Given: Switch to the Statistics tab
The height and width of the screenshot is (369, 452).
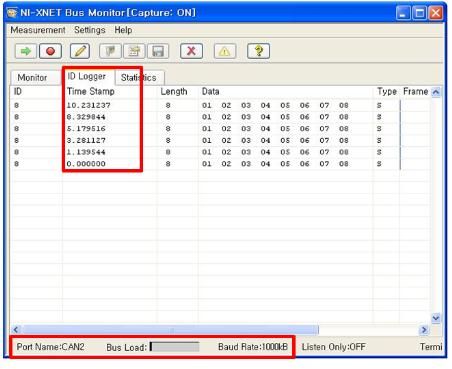Looking at the screenshot, I should [139, 78].
